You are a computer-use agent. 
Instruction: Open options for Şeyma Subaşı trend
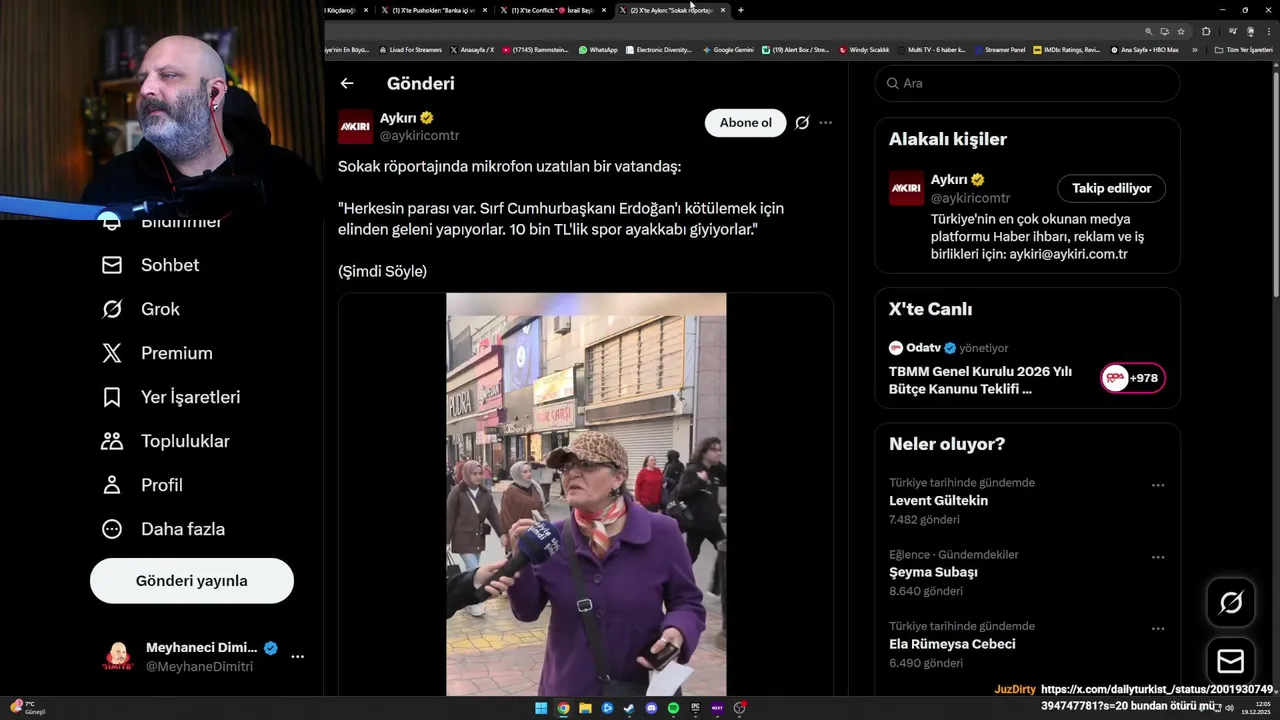point(1158,557)
